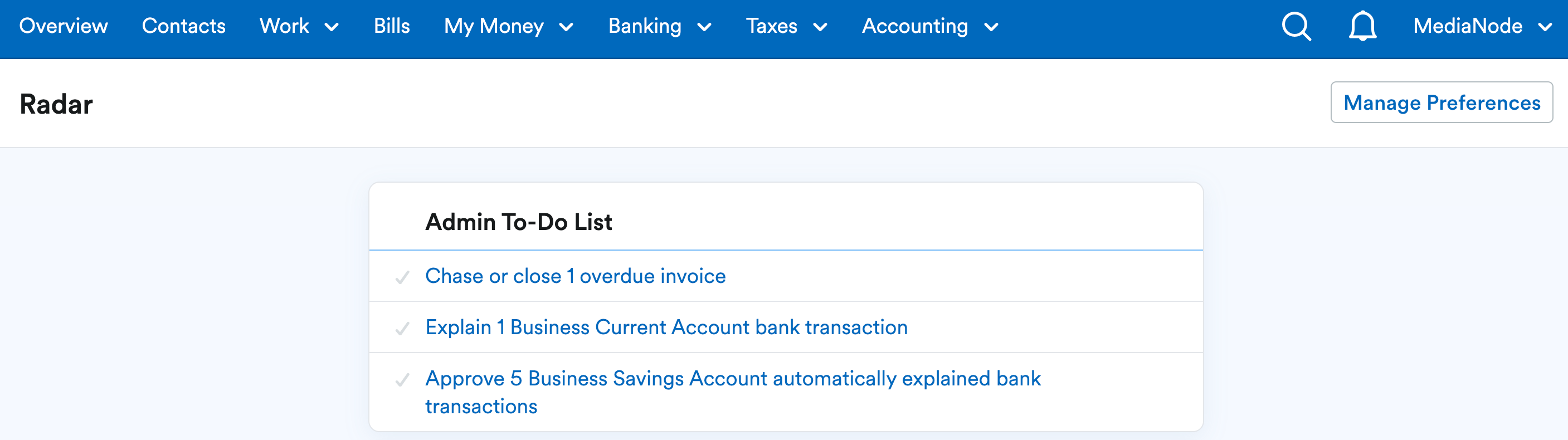Expand the My Money dropdown arrow
The image size is (1568, 440).
[566, 27]
